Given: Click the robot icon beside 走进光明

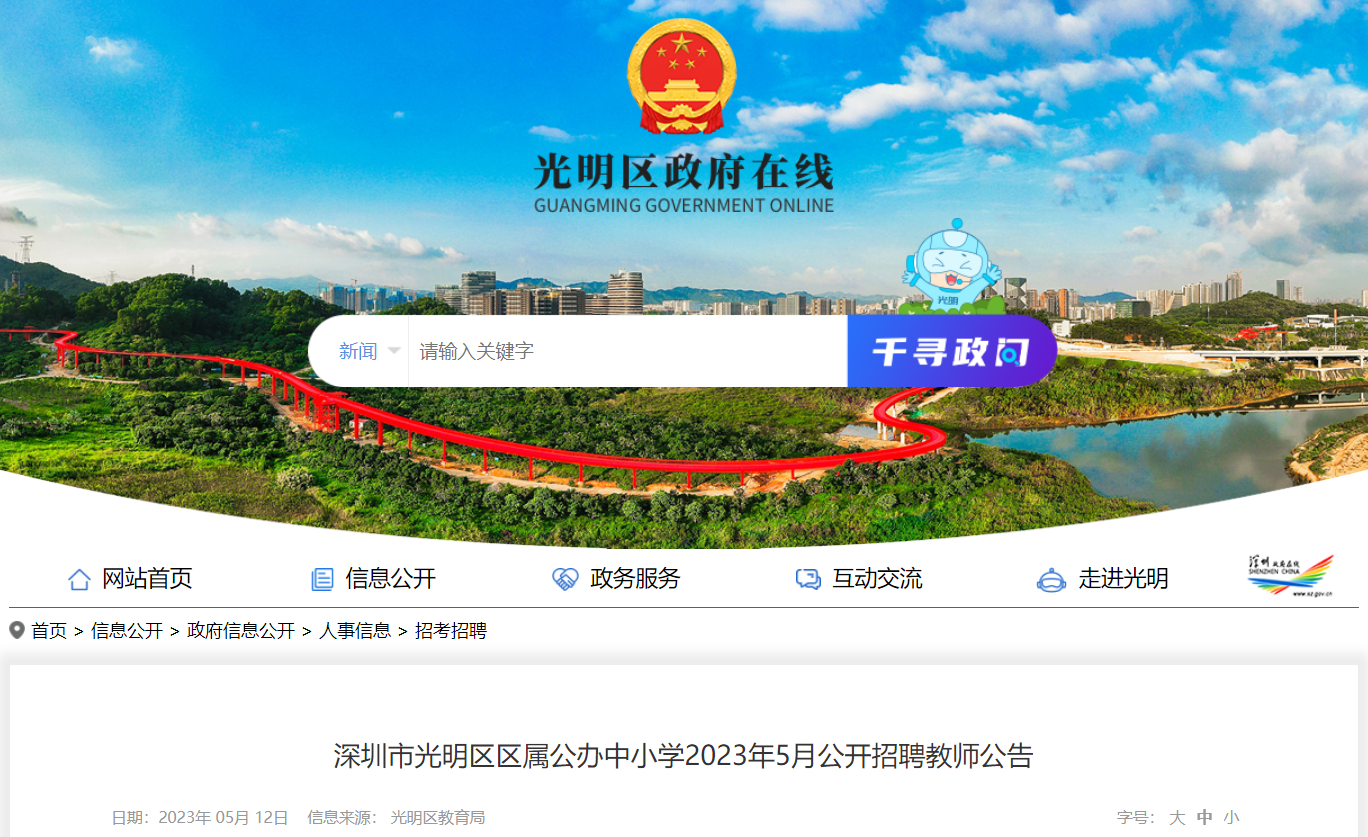Looking at the screenshot, I should 1051,579.
